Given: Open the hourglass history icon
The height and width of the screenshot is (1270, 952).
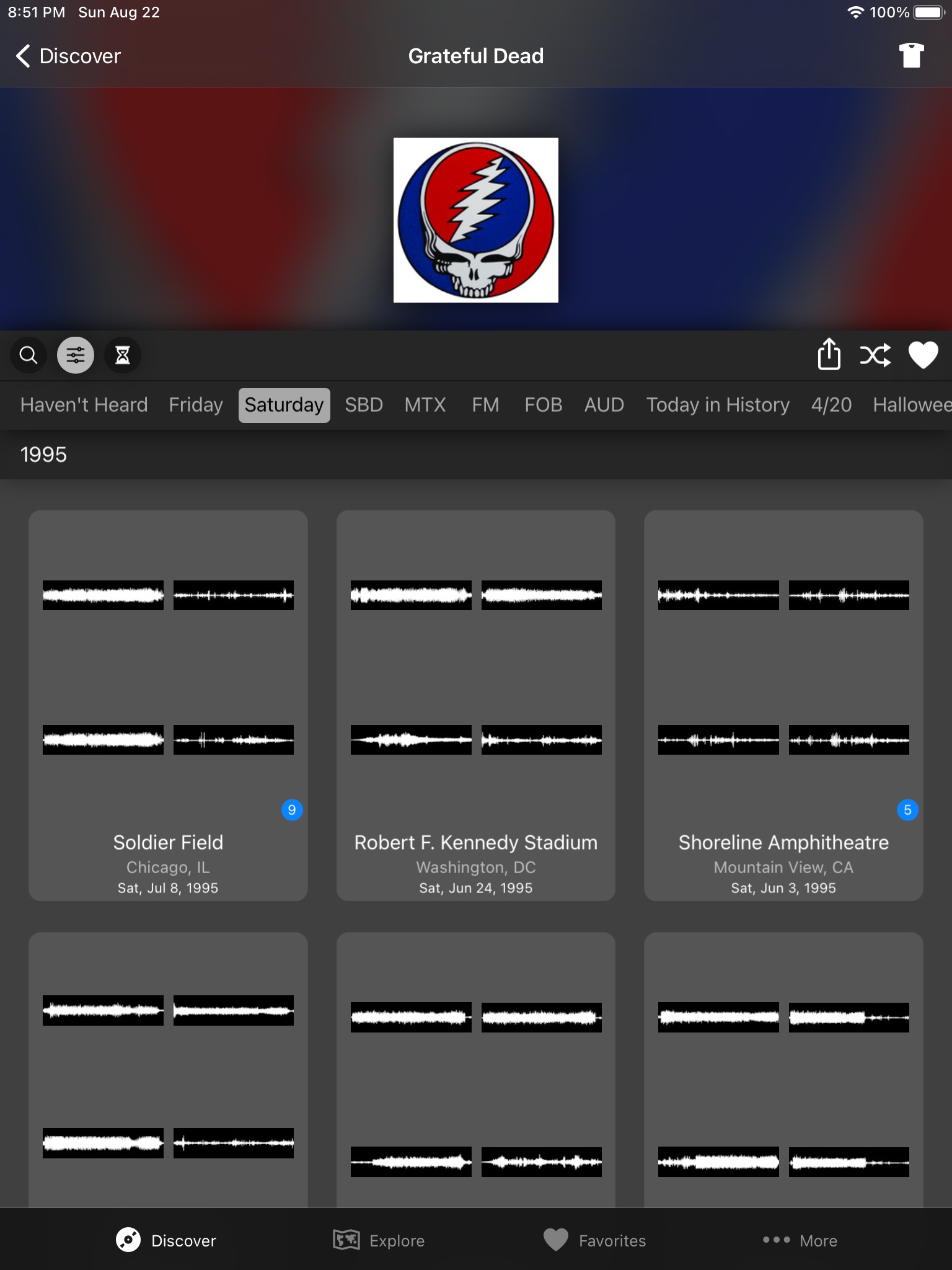Looking at the screenshot, I should [x=123, y=355].
